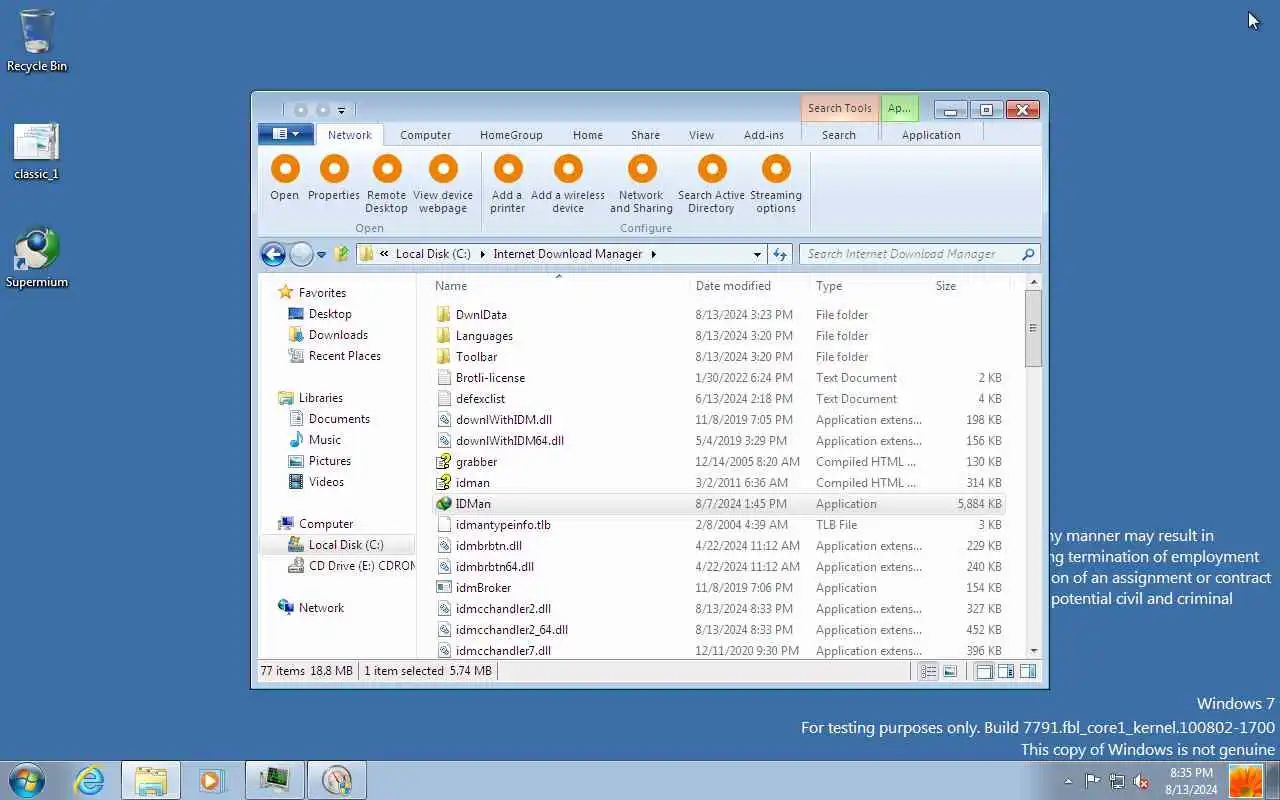
Task: Open Windows Media Player from taskbar
Action: click(x=212, y=780)
